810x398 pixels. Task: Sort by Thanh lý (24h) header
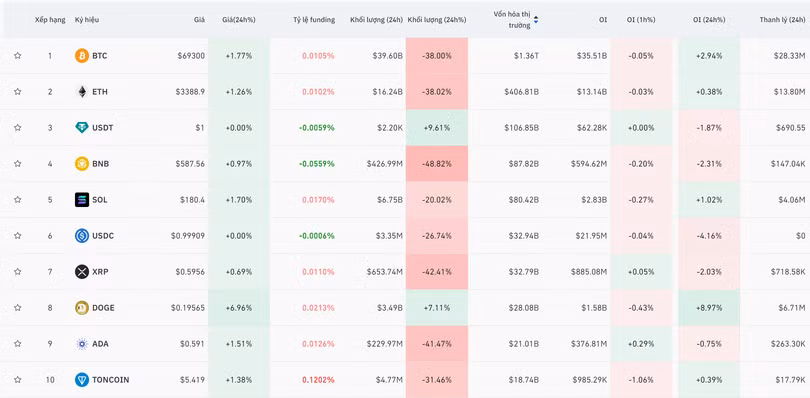782,20
